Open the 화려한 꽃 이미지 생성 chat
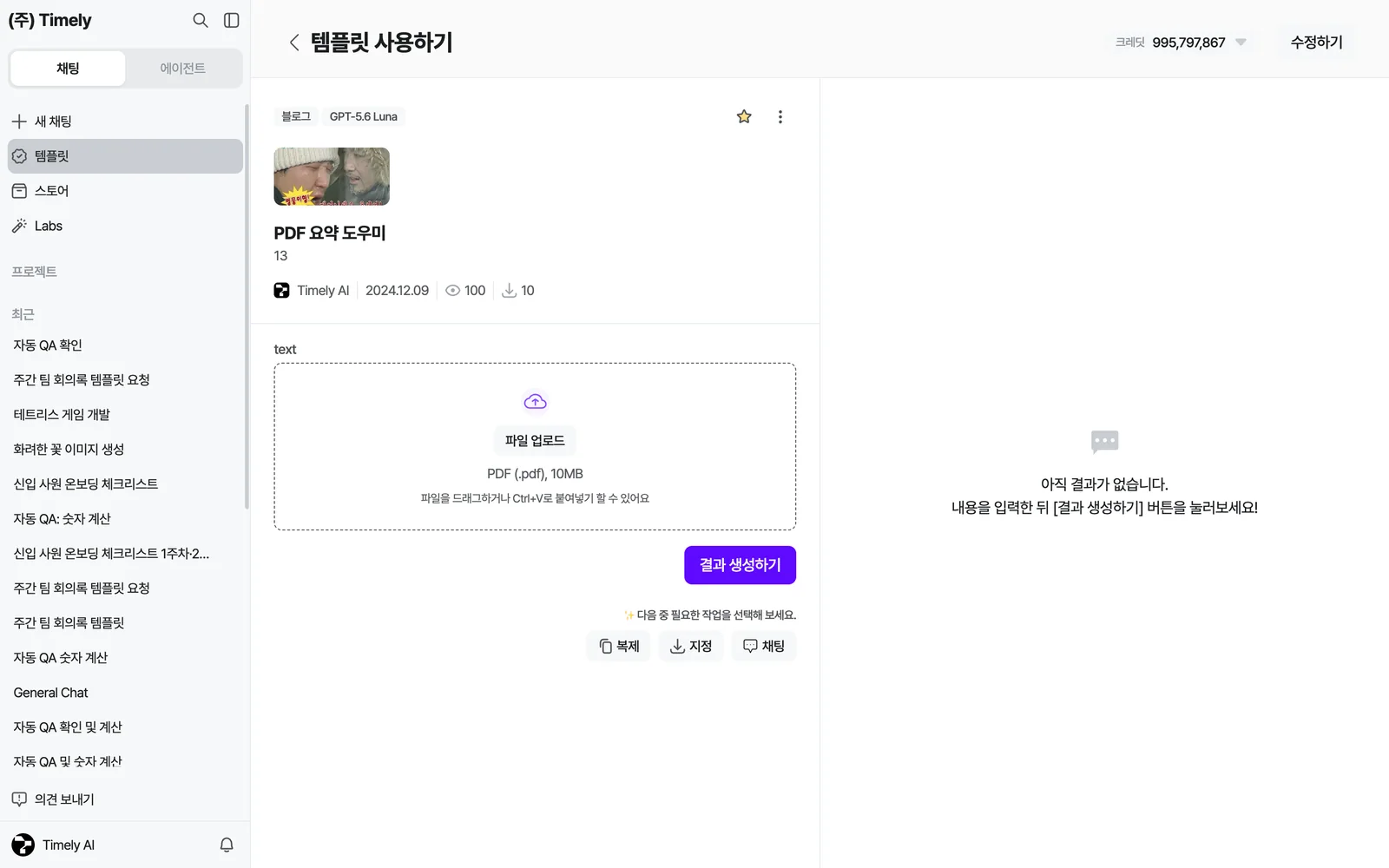Screen dimensions: 1389x868 pyautogui.click(x=125, y=450)
